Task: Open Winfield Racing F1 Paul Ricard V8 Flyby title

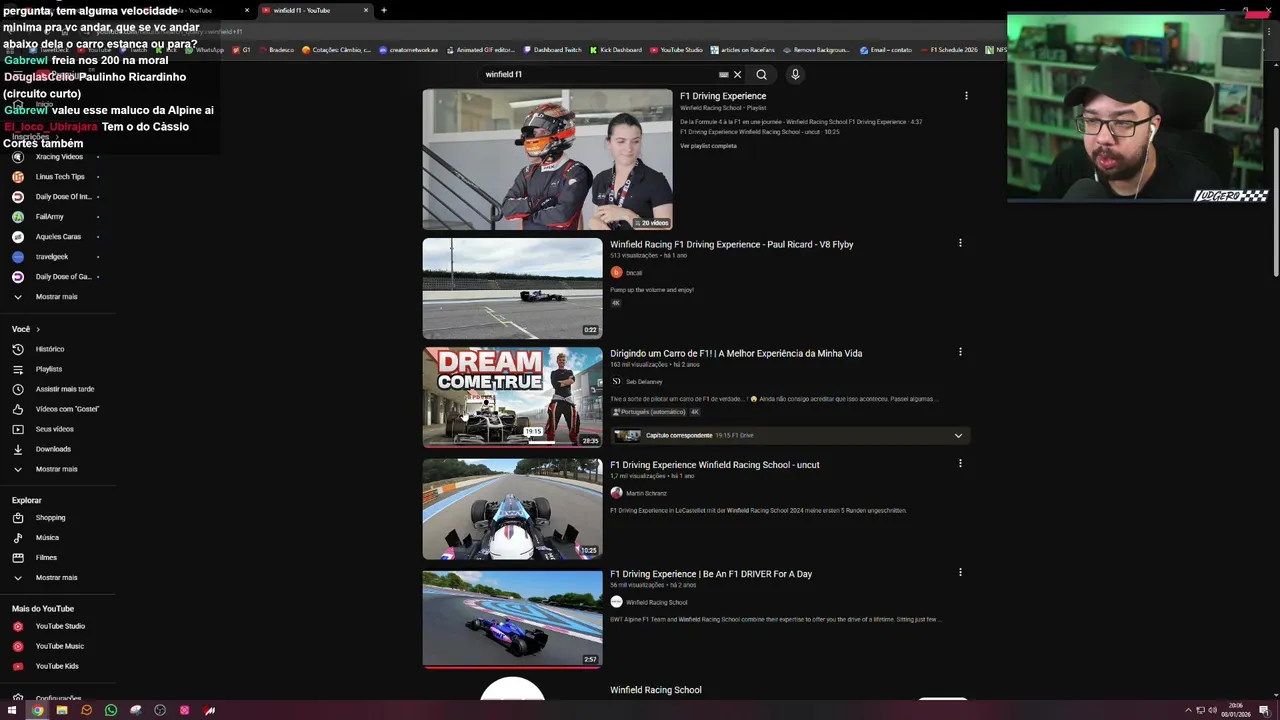Action: pos(732,244)
